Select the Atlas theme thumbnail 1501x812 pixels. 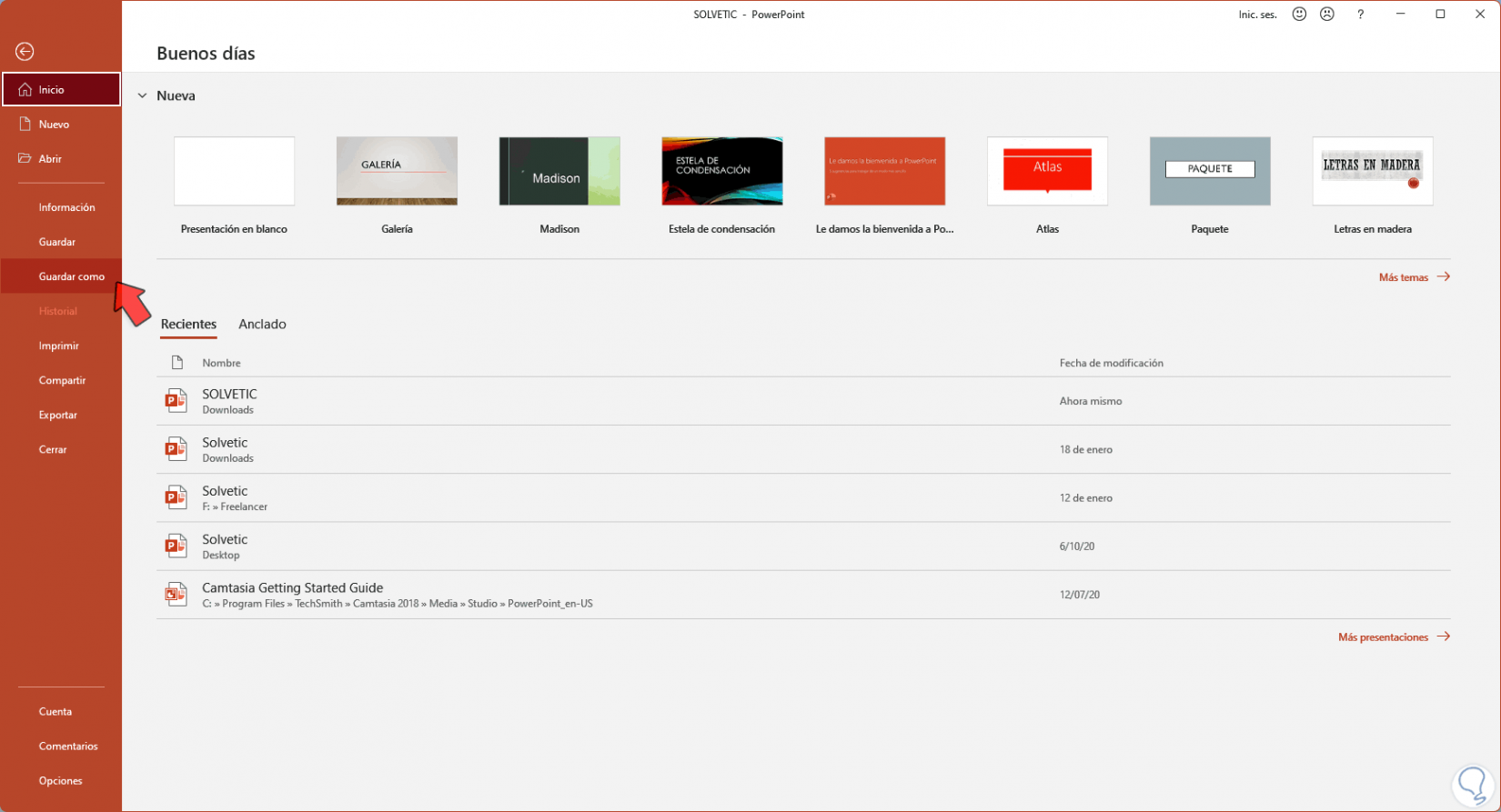pyautogui.click(x=1047, y=171)
